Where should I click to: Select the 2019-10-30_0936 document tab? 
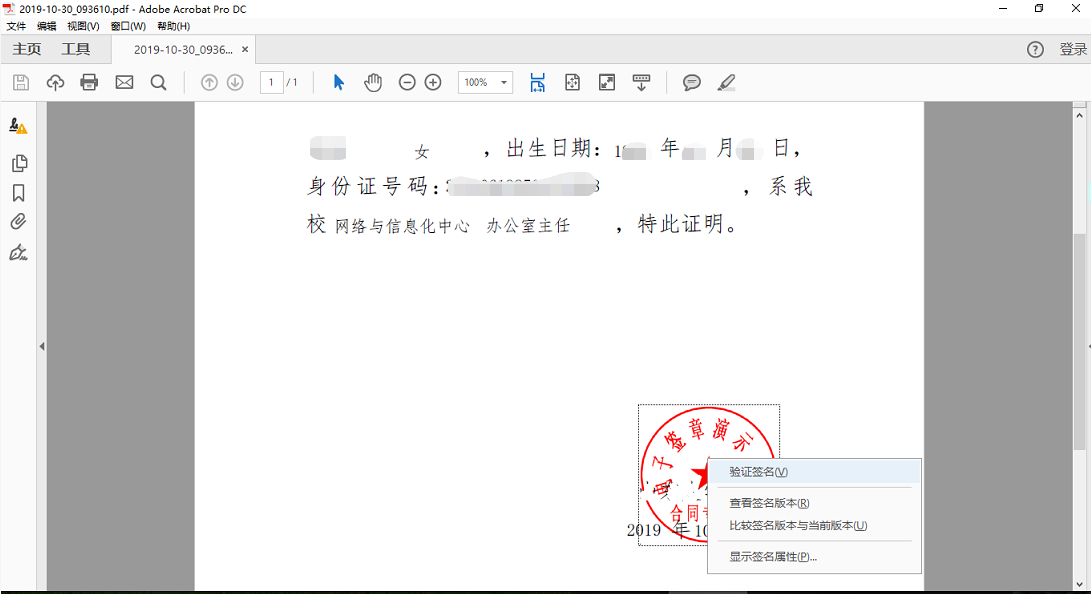[183, 50]
